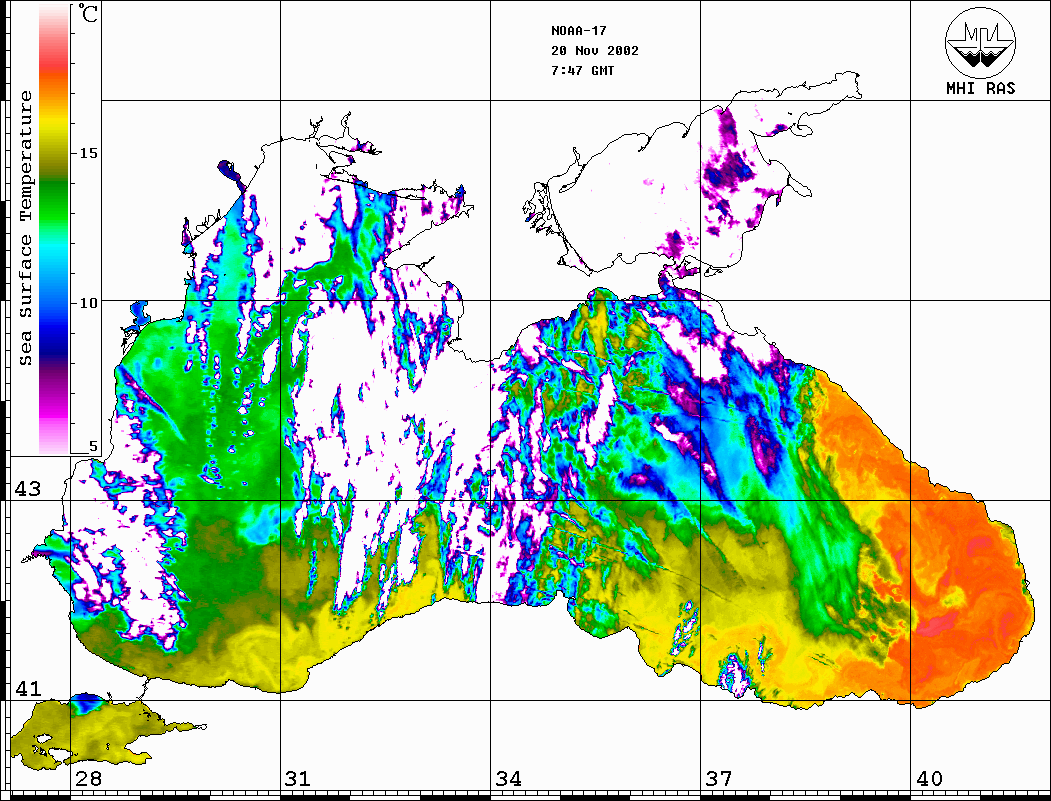Click the 10 tick label on legend
This screenshot has width=1051, height=801.
88,303
